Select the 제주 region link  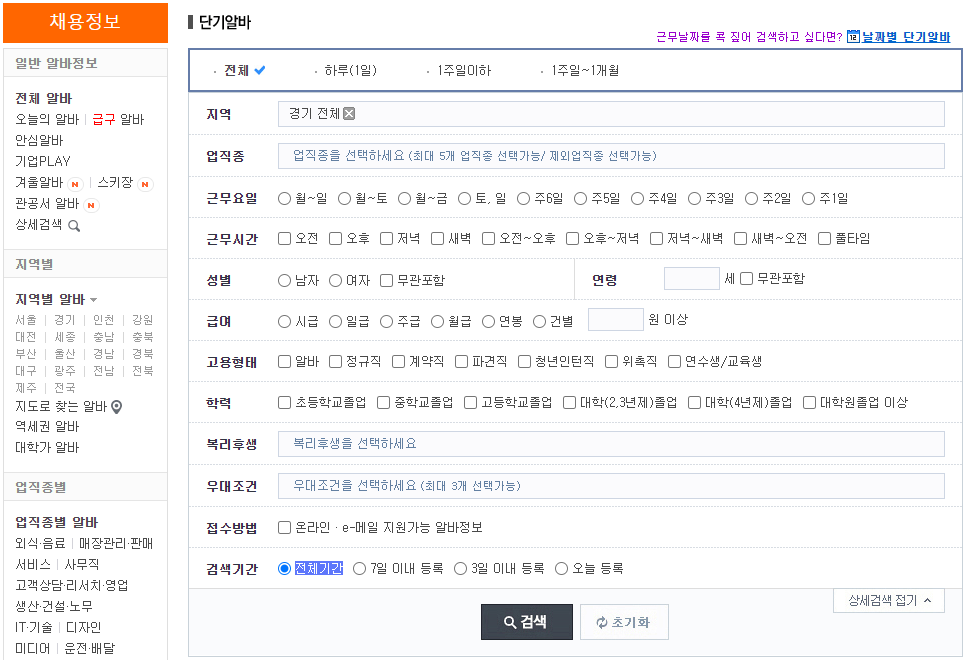pyautogui.click(x=26, y=388)
